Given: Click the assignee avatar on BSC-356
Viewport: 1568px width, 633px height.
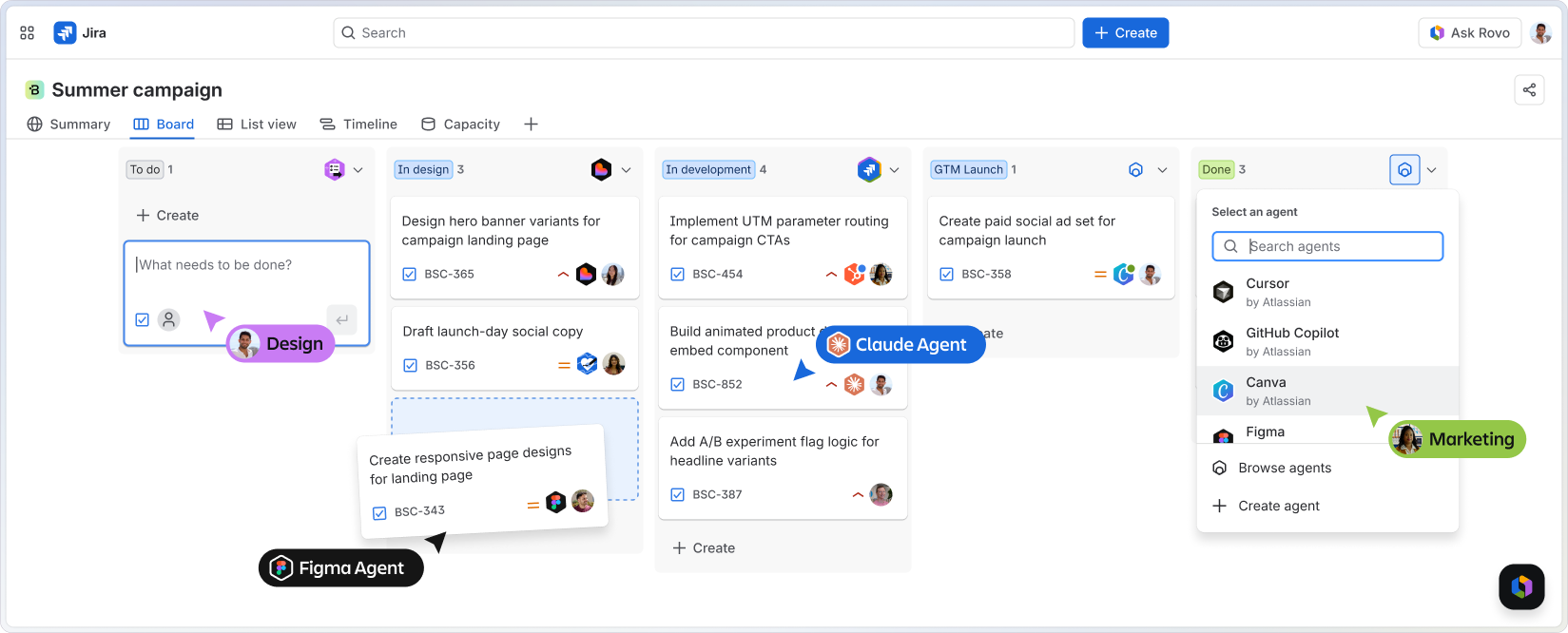Looking at the screenshot, I should tap(614, 364).
